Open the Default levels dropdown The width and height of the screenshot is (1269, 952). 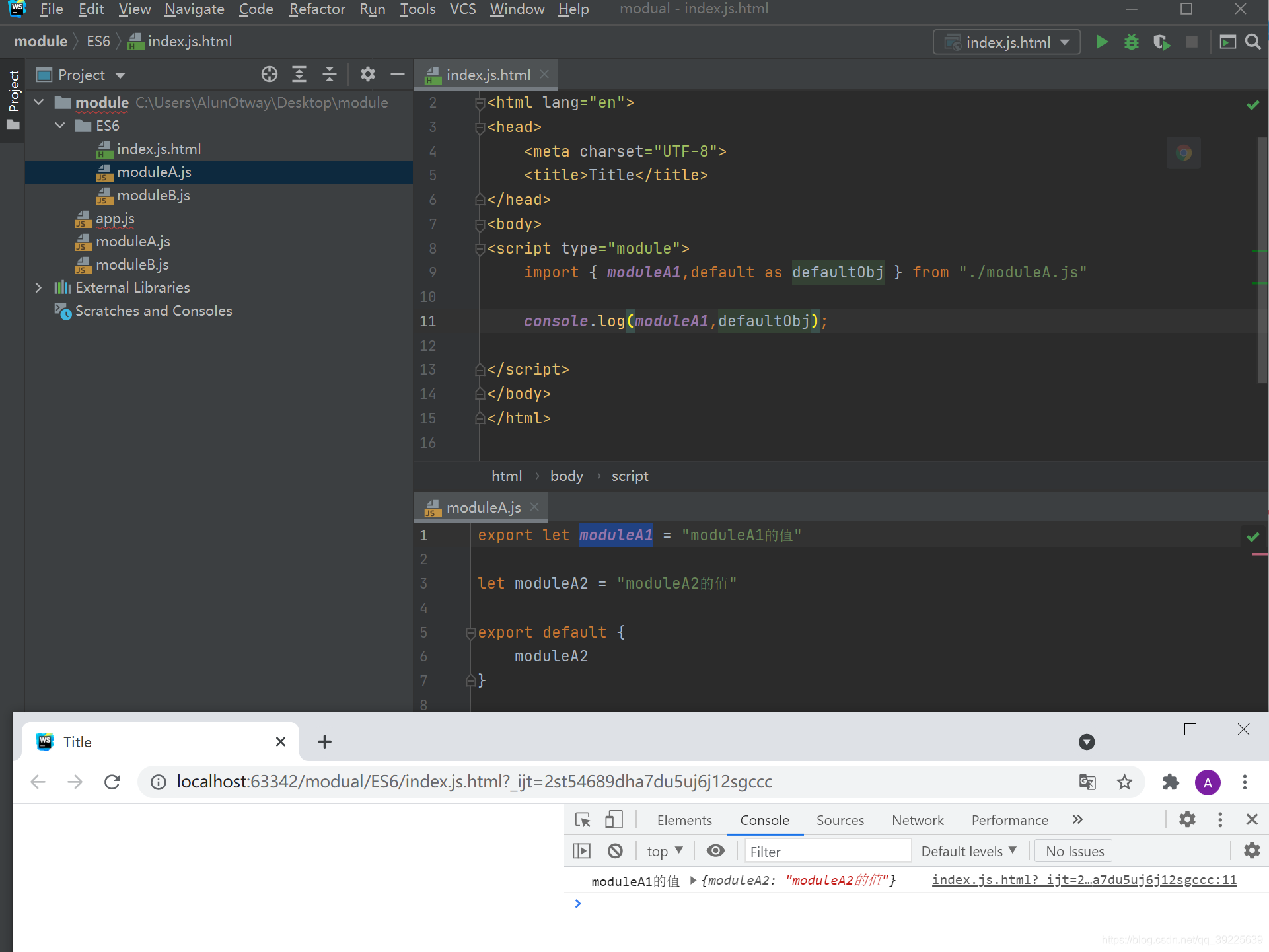[968, 851]
